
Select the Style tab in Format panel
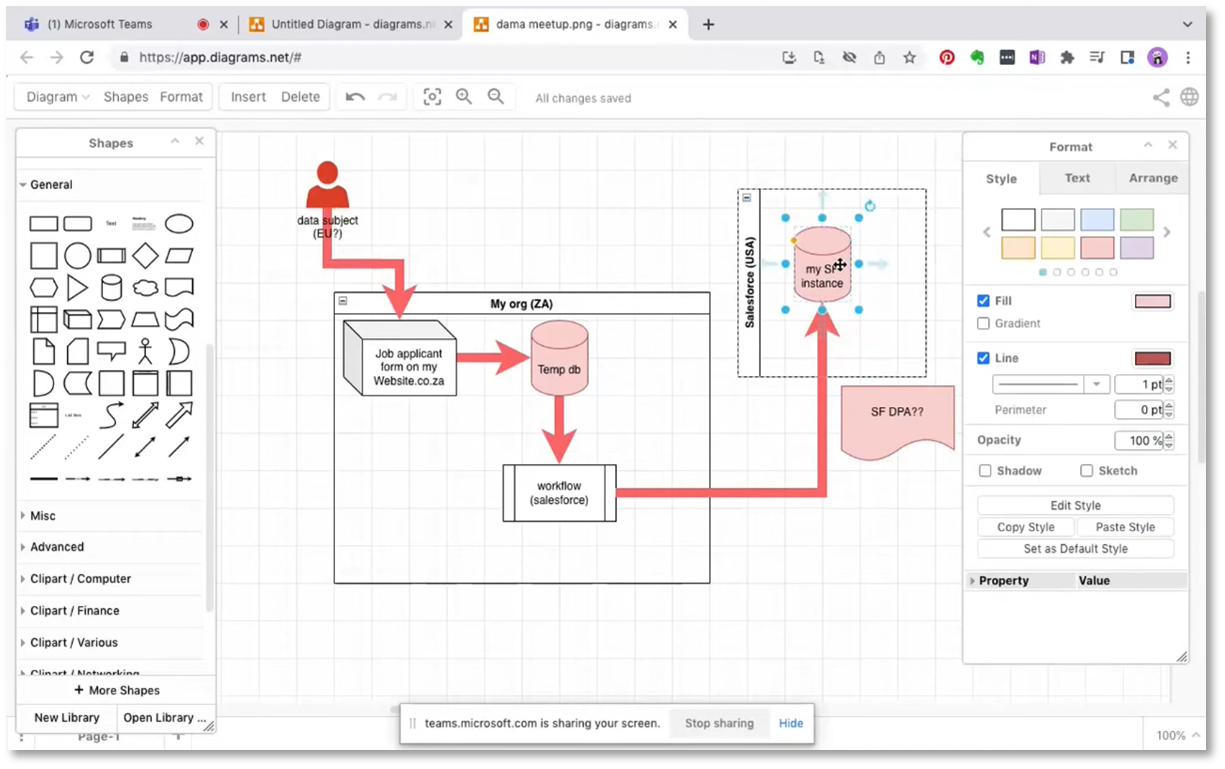(1001, 179)
